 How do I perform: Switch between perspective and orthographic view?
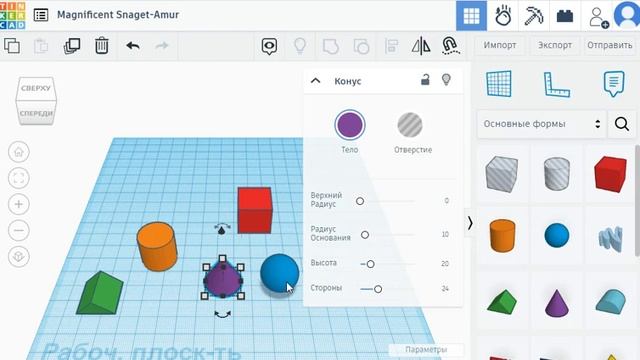click(x=19, y=256)
